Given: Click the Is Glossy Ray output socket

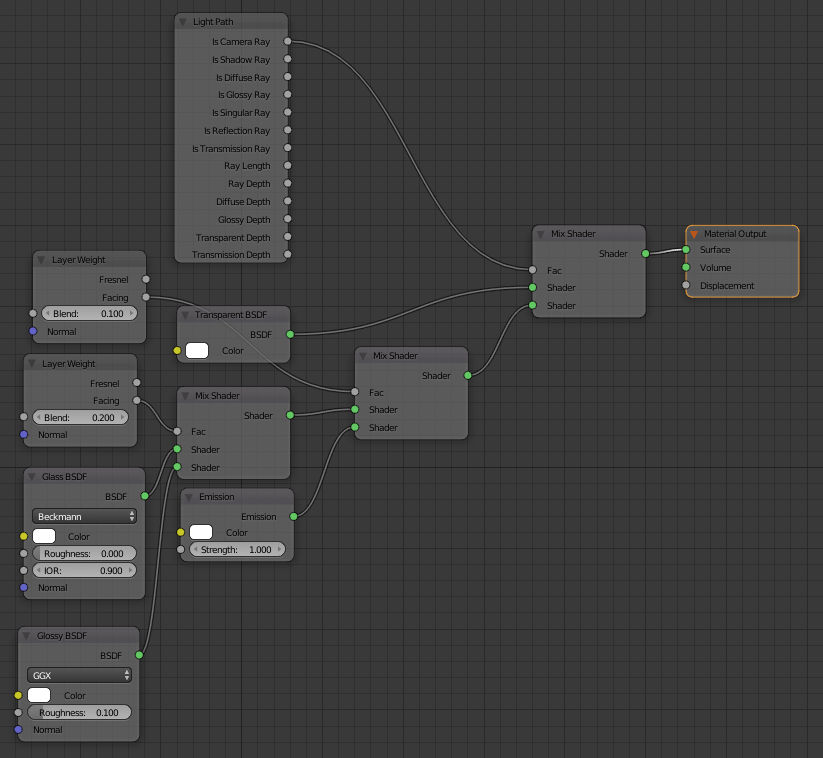Looking at the screenshot, I should click(x=288, y=94).
